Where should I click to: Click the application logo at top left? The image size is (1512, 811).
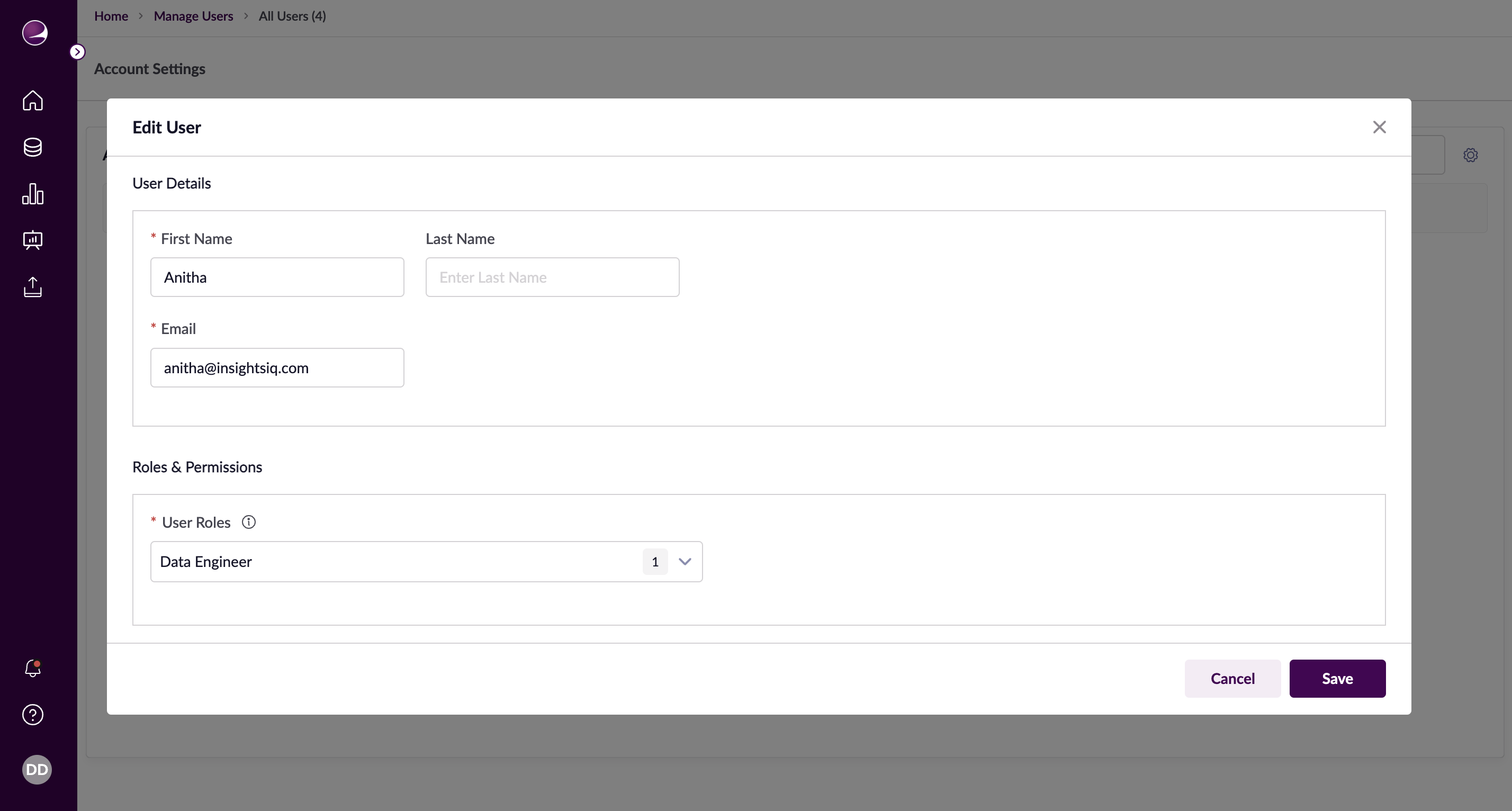(35, 33)
